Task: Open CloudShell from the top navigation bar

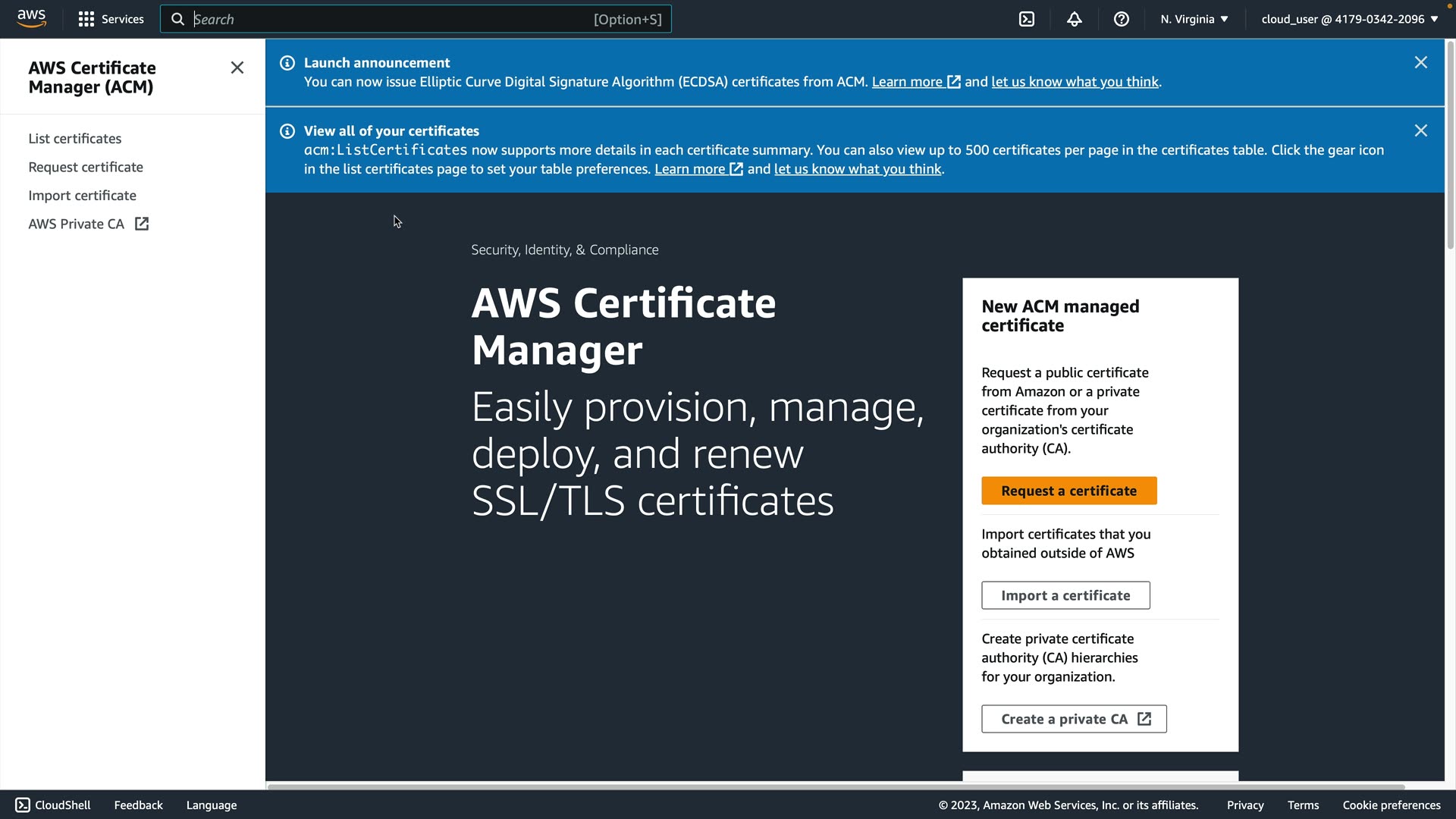Action: pyautogui.click(x=1026, y=19)
